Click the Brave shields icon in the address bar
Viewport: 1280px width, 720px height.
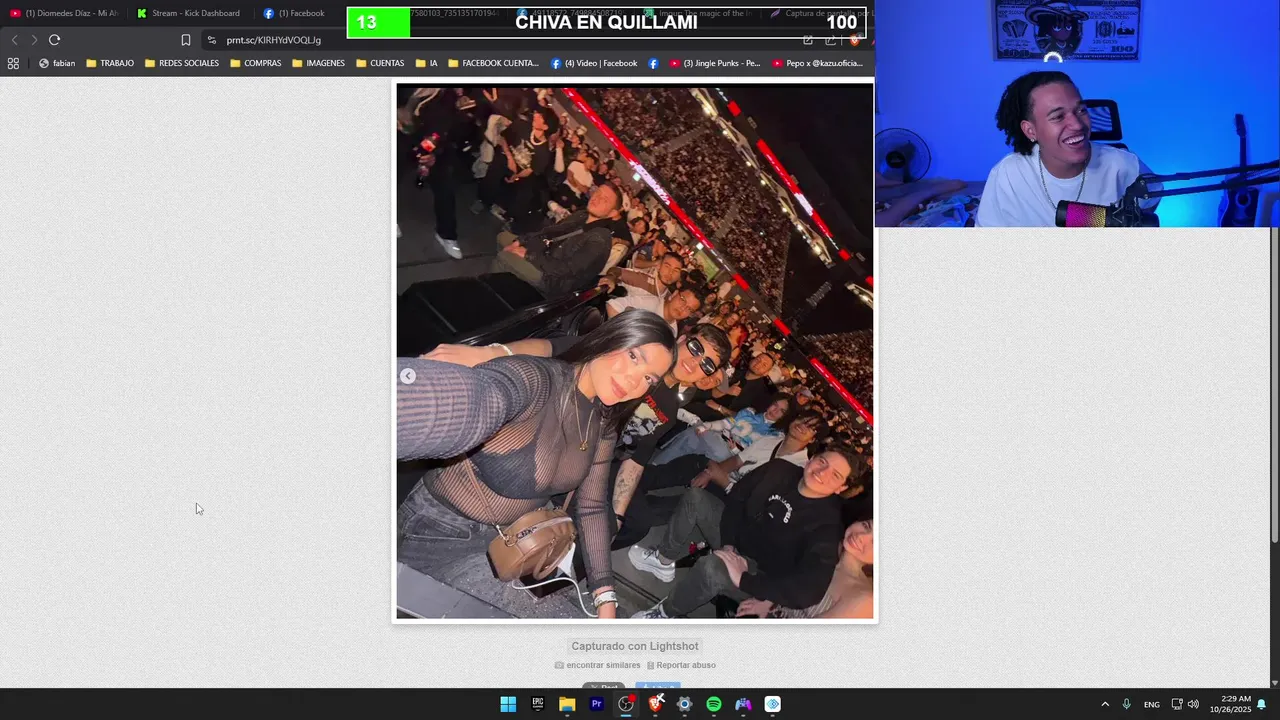point(854,40)
